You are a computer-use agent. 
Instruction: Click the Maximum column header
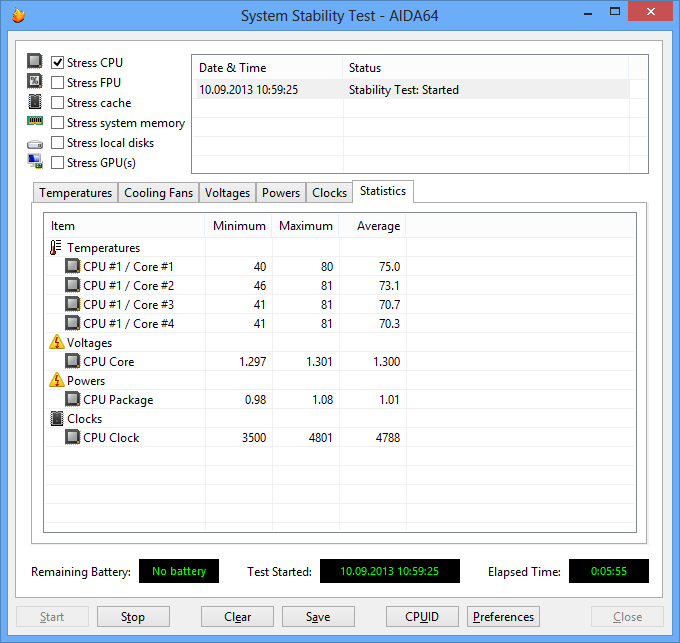point(305,226)
